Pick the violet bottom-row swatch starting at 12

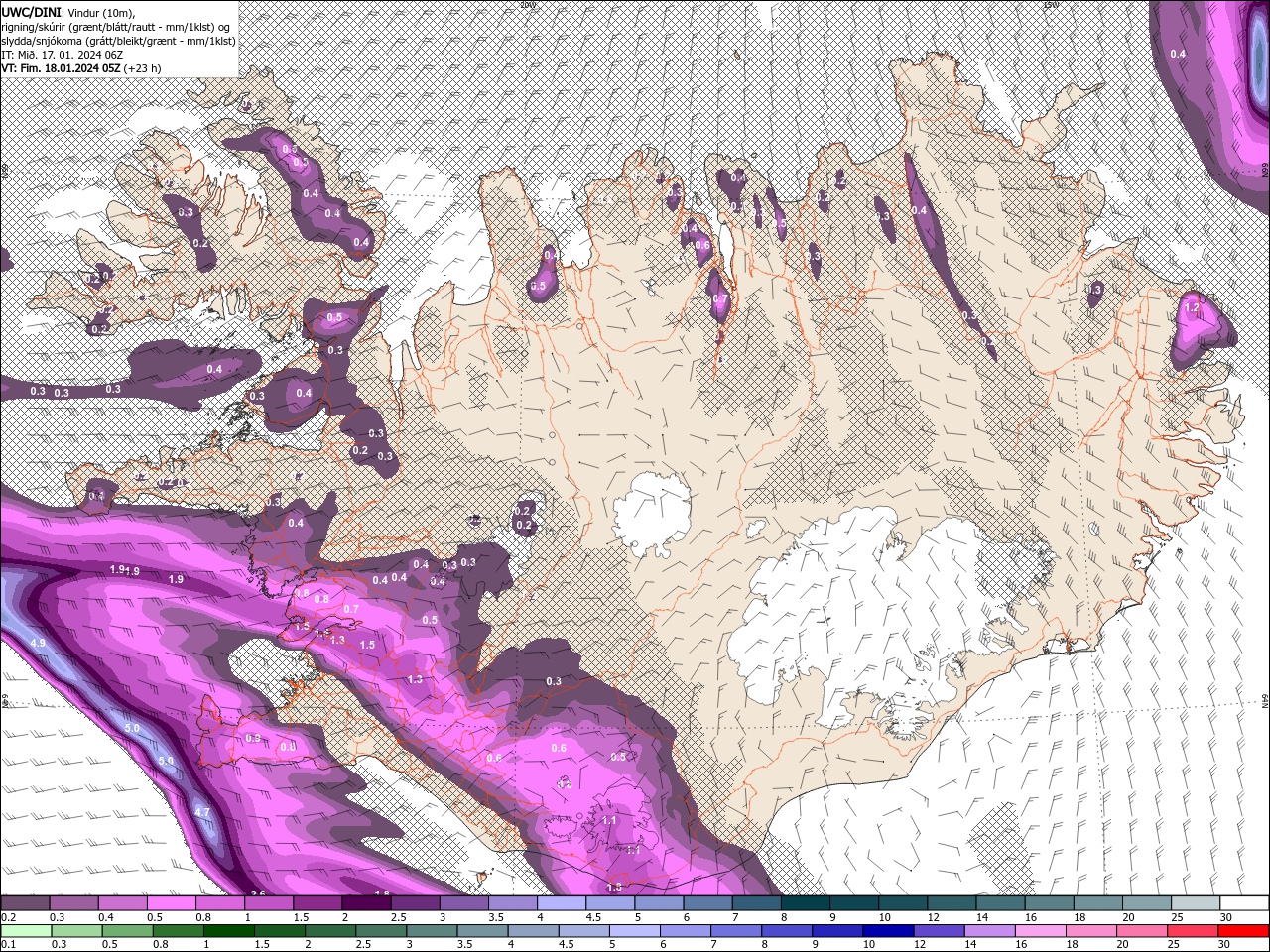coord(938,931)
